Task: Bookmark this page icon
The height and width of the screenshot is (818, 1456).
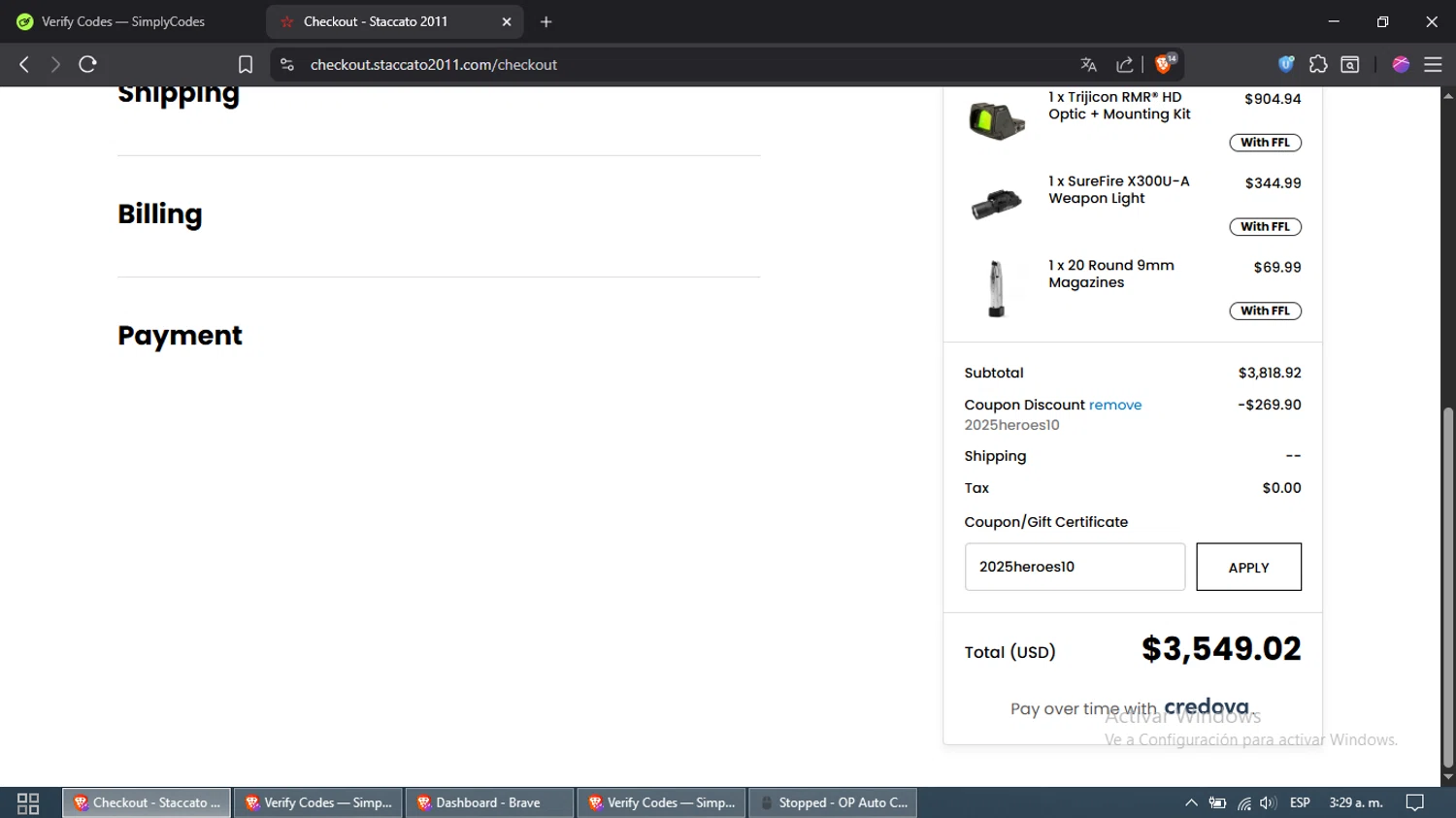Action: tap(246, 64)
